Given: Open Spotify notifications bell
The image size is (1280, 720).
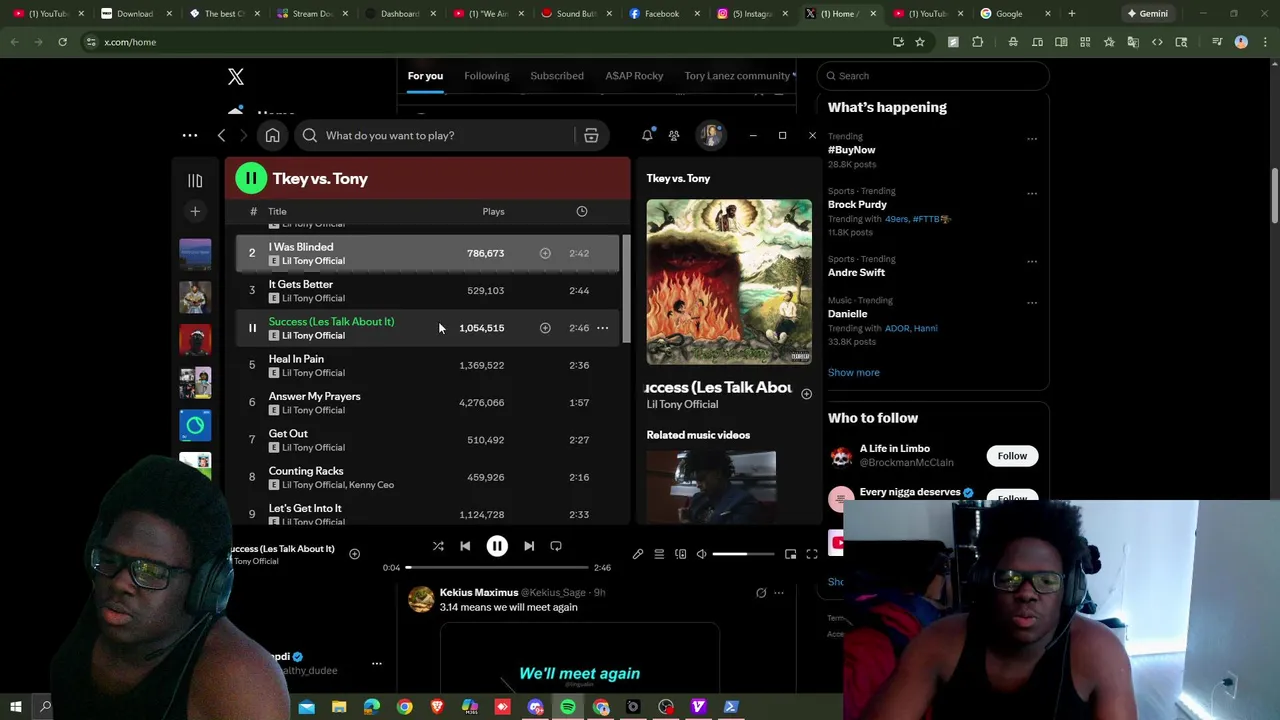Looking at the screenshot, I should 647,135.
